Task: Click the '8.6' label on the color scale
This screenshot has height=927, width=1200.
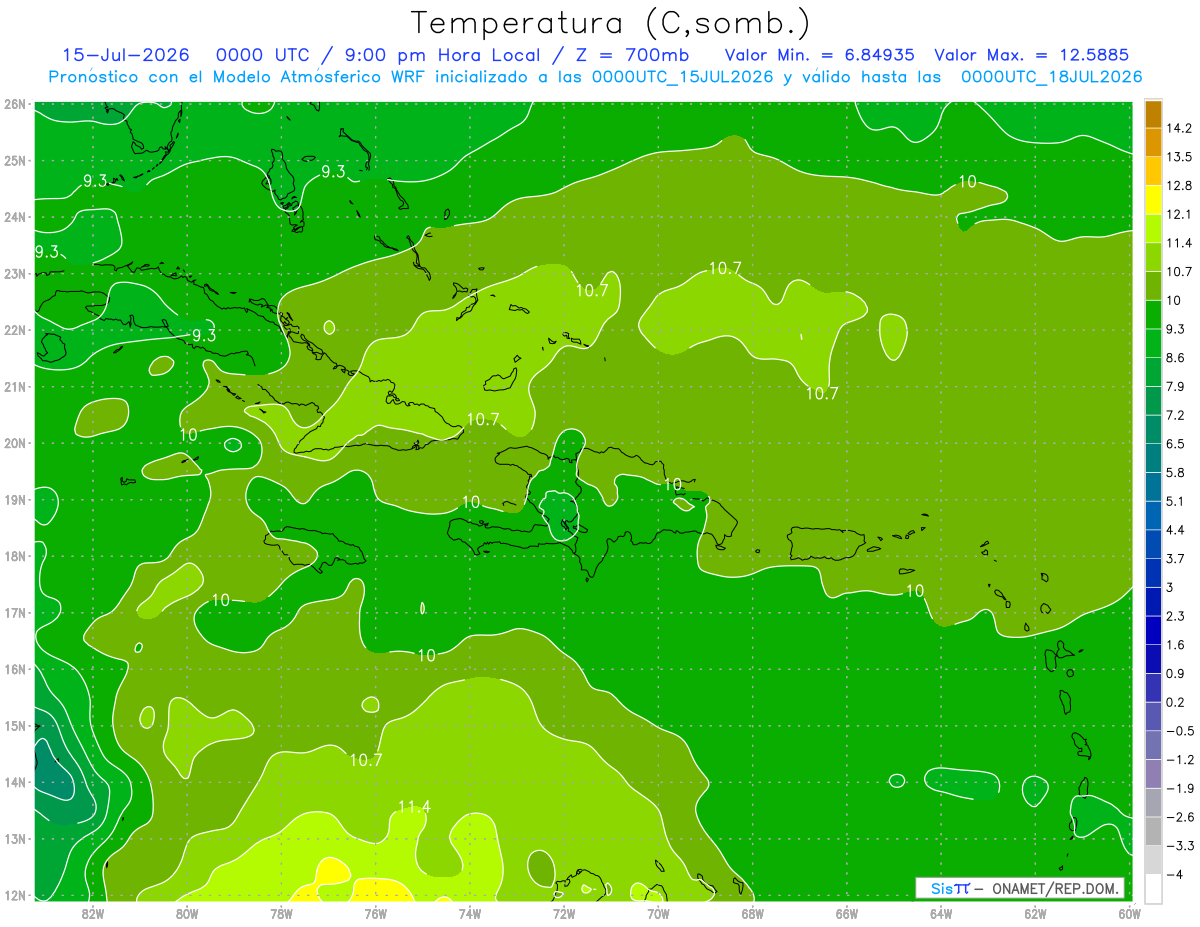Action: click(x=1176, y=357)
